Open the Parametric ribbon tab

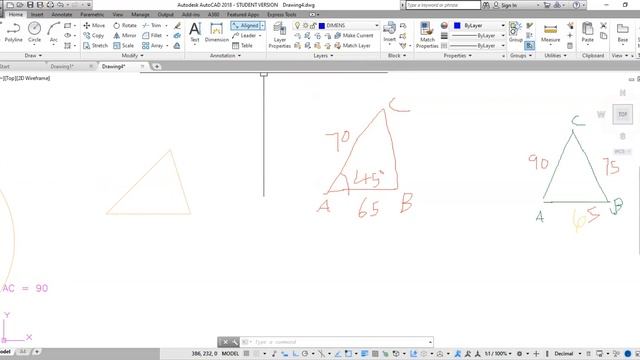click(x=92, y=15)
